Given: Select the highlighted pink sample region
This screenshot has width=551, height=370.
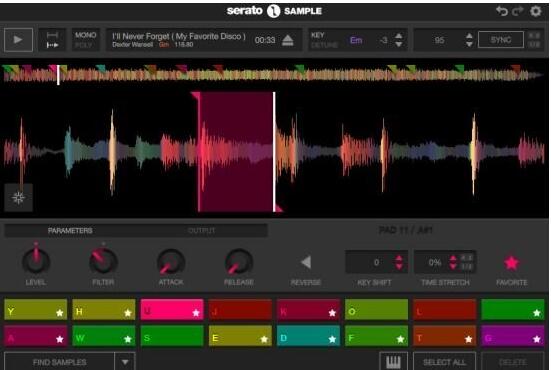Looking at the screenshot, I should click(236, 152).
